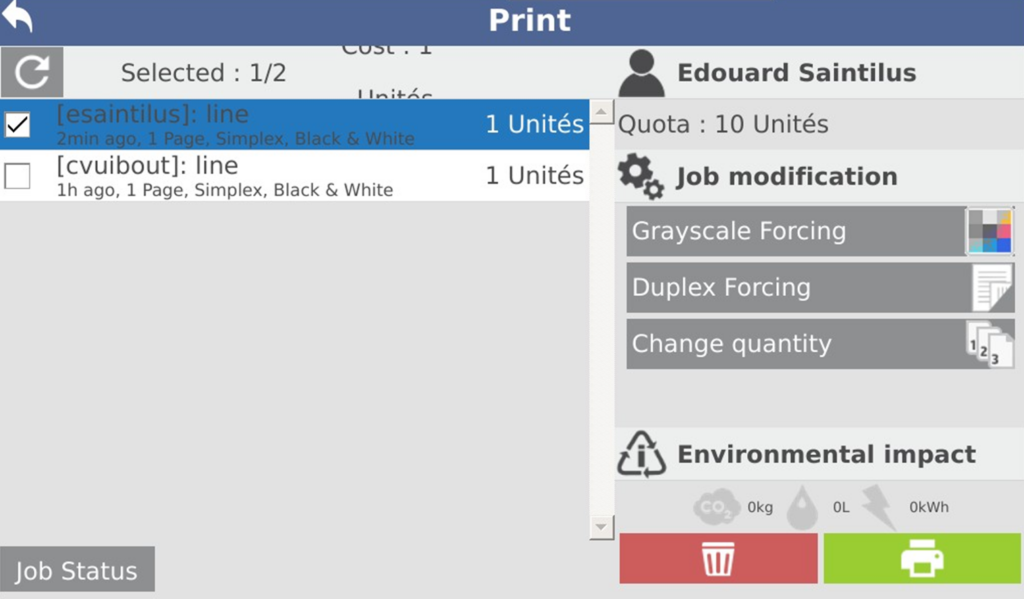Select the cvuibout line job row
The height and width of the screenshot is (599, 1024).
pos(300,176)
